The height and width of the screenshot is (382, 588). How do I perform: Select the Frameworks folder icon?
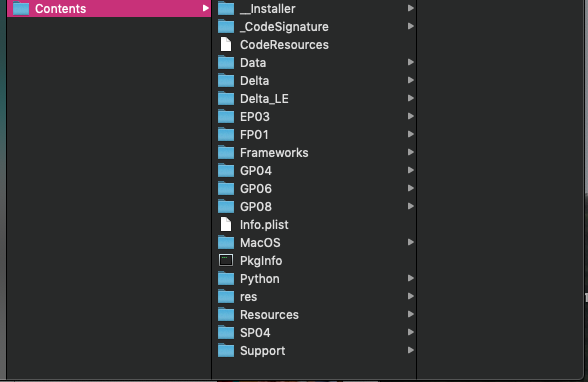point(226,152)
